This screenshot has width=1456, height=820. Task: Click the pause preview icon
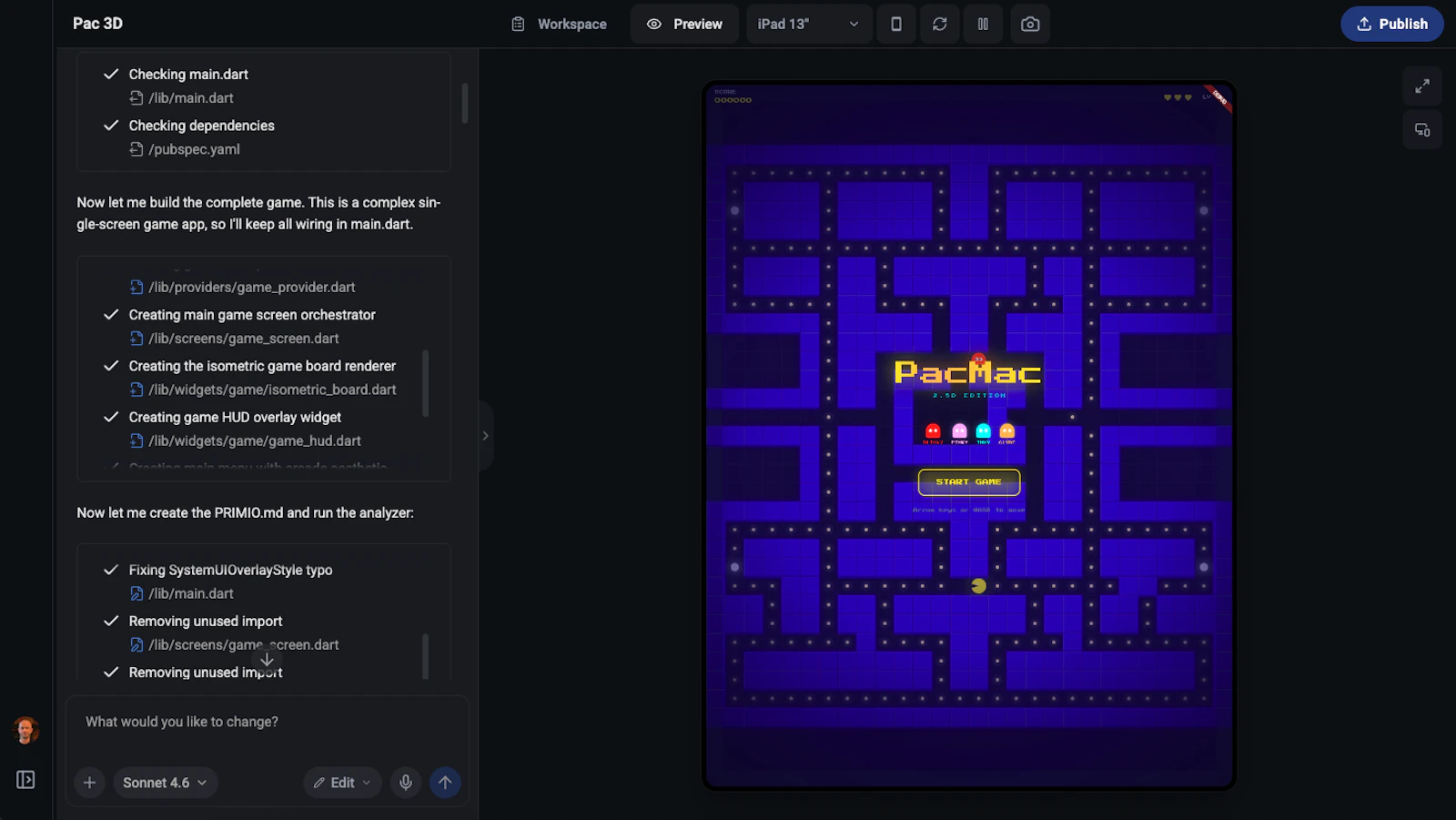click(x=983, y=24)
